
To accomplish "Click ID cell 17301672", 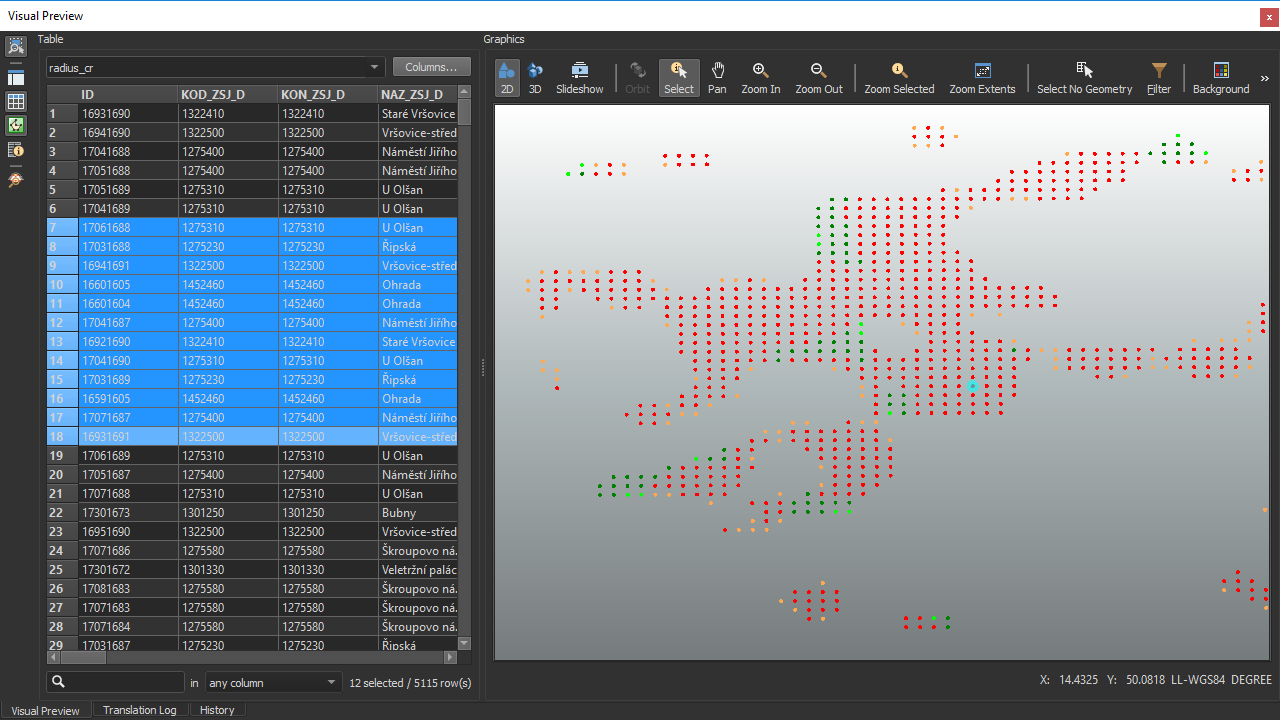I will pyautogui.click(x=128, y=570).
